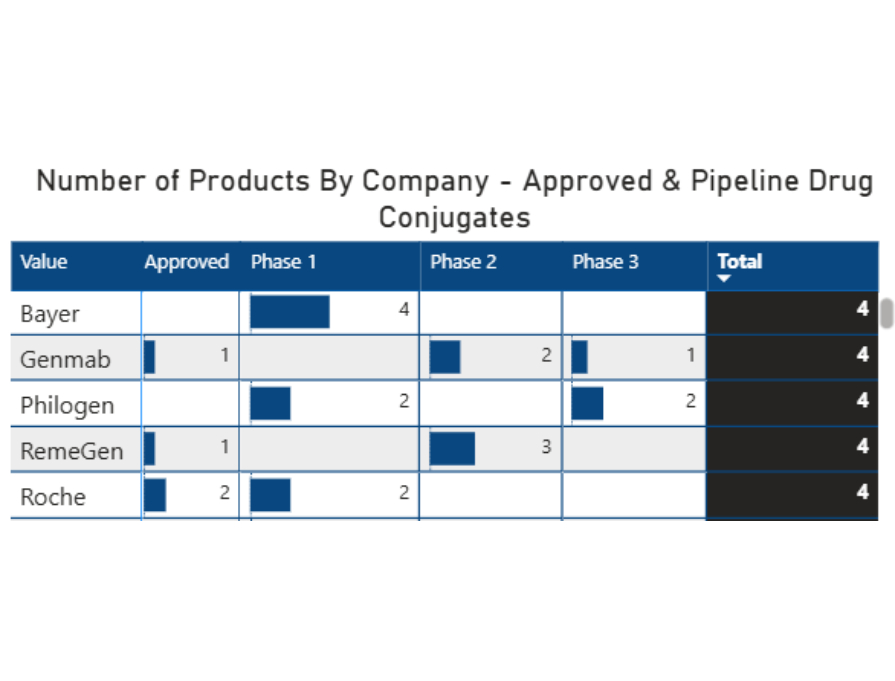Select the Philogen row label

(67, 405)
